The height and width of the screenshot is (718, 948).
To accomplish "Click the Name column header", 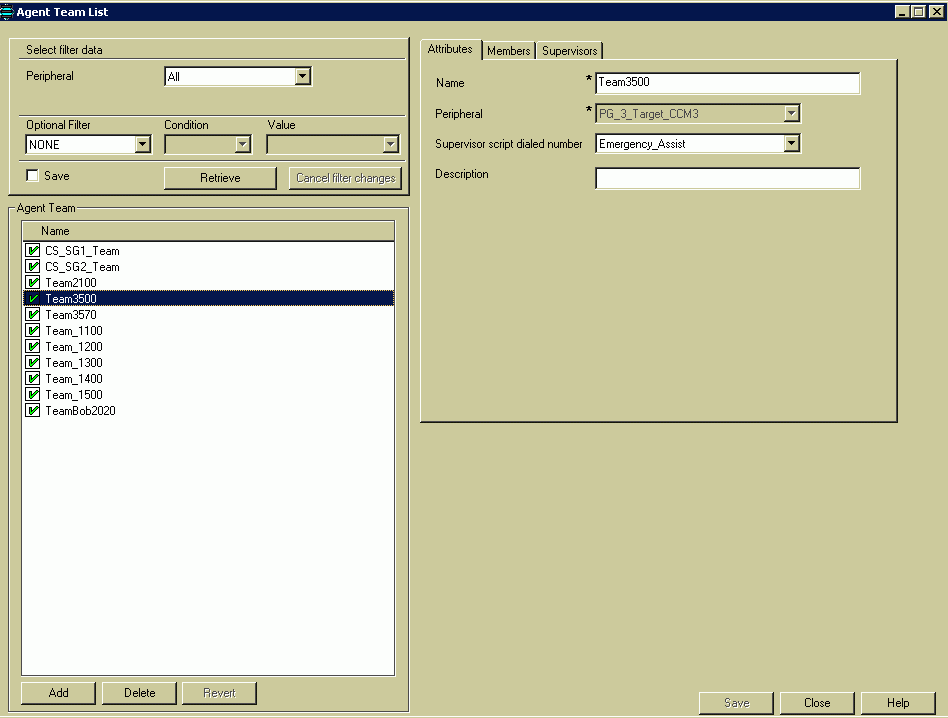I will [x=208, y=231].
